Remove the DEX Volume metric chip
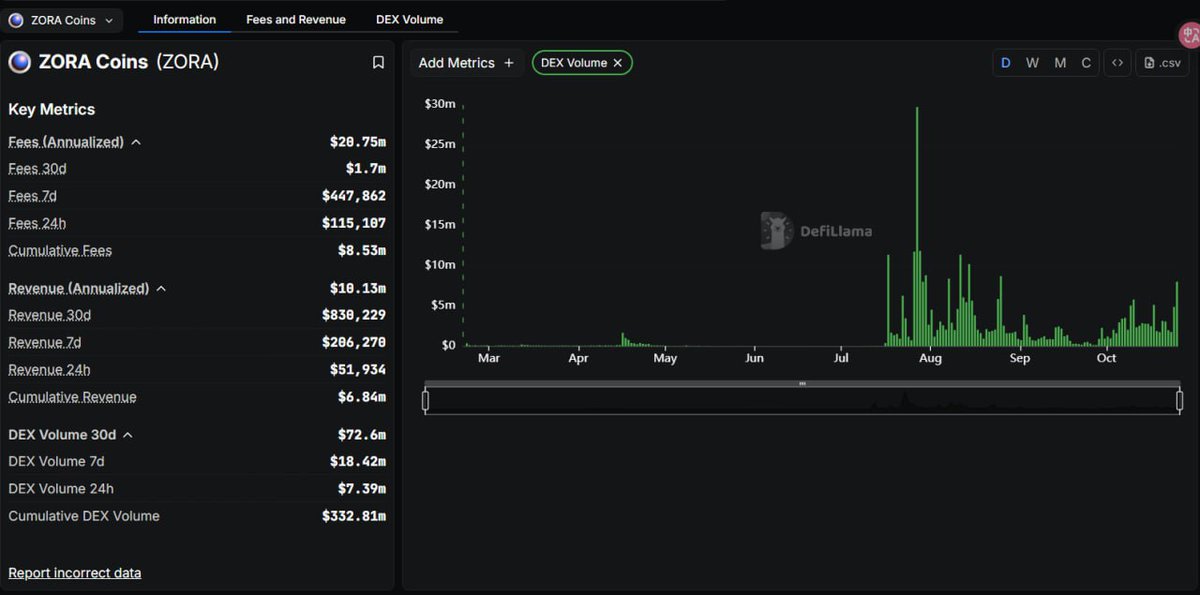Image resolution: width=1200 pixels, height=595 pixels. 617,63
